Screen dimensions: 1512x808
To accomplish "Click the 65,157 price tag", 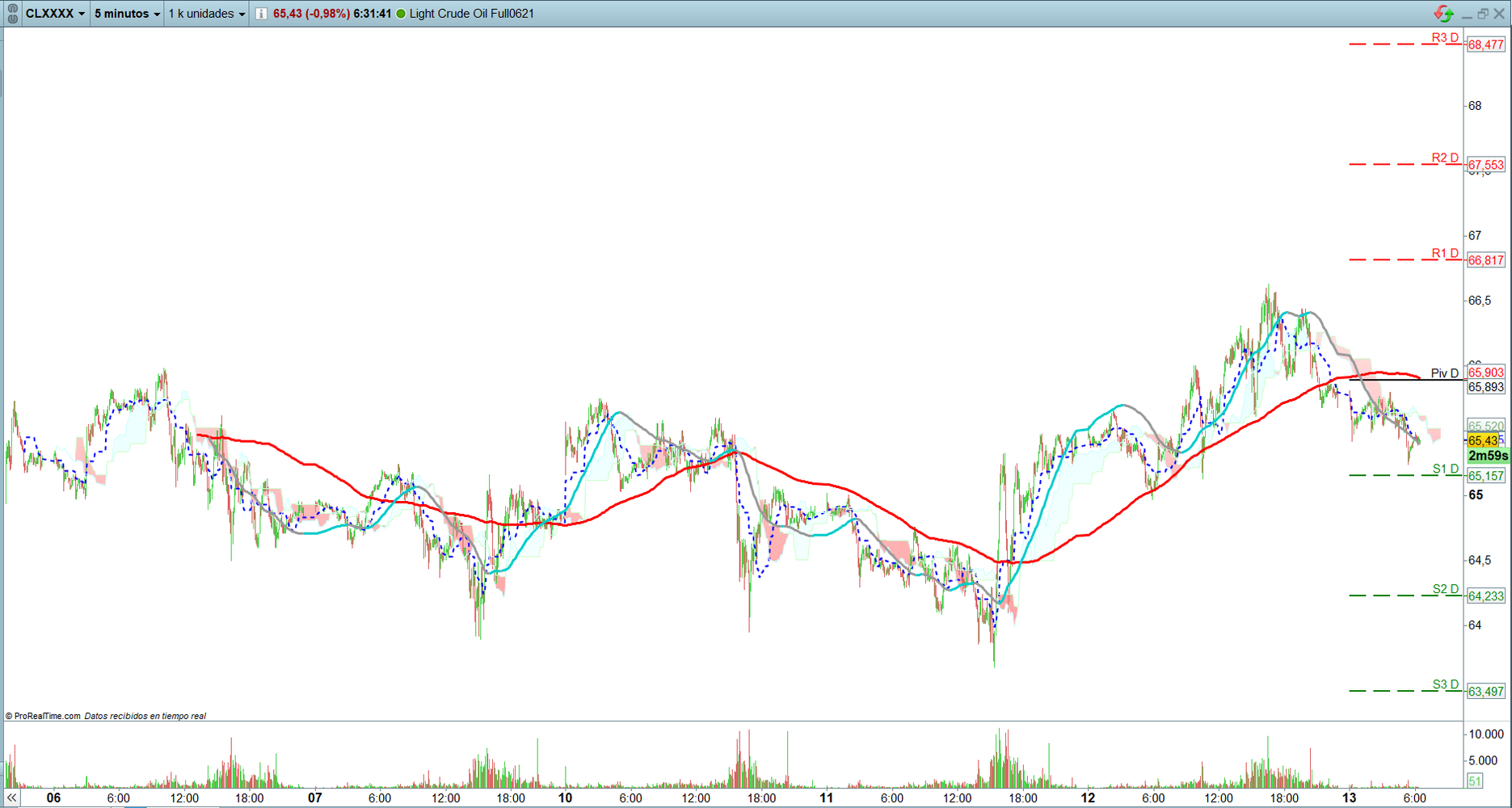I will tap(1486, 476).
